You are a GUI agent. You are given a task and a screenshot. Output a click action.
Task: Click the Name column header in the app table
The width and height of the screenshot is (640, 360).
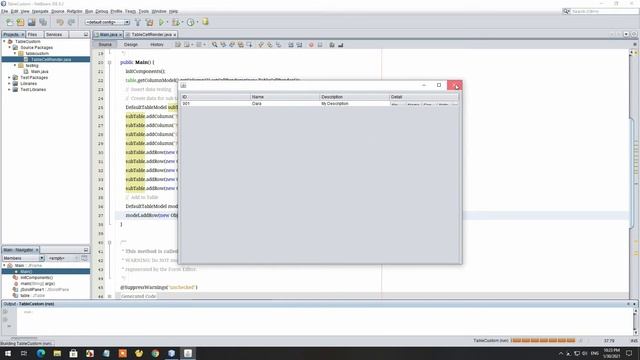[x=284, y=97]
